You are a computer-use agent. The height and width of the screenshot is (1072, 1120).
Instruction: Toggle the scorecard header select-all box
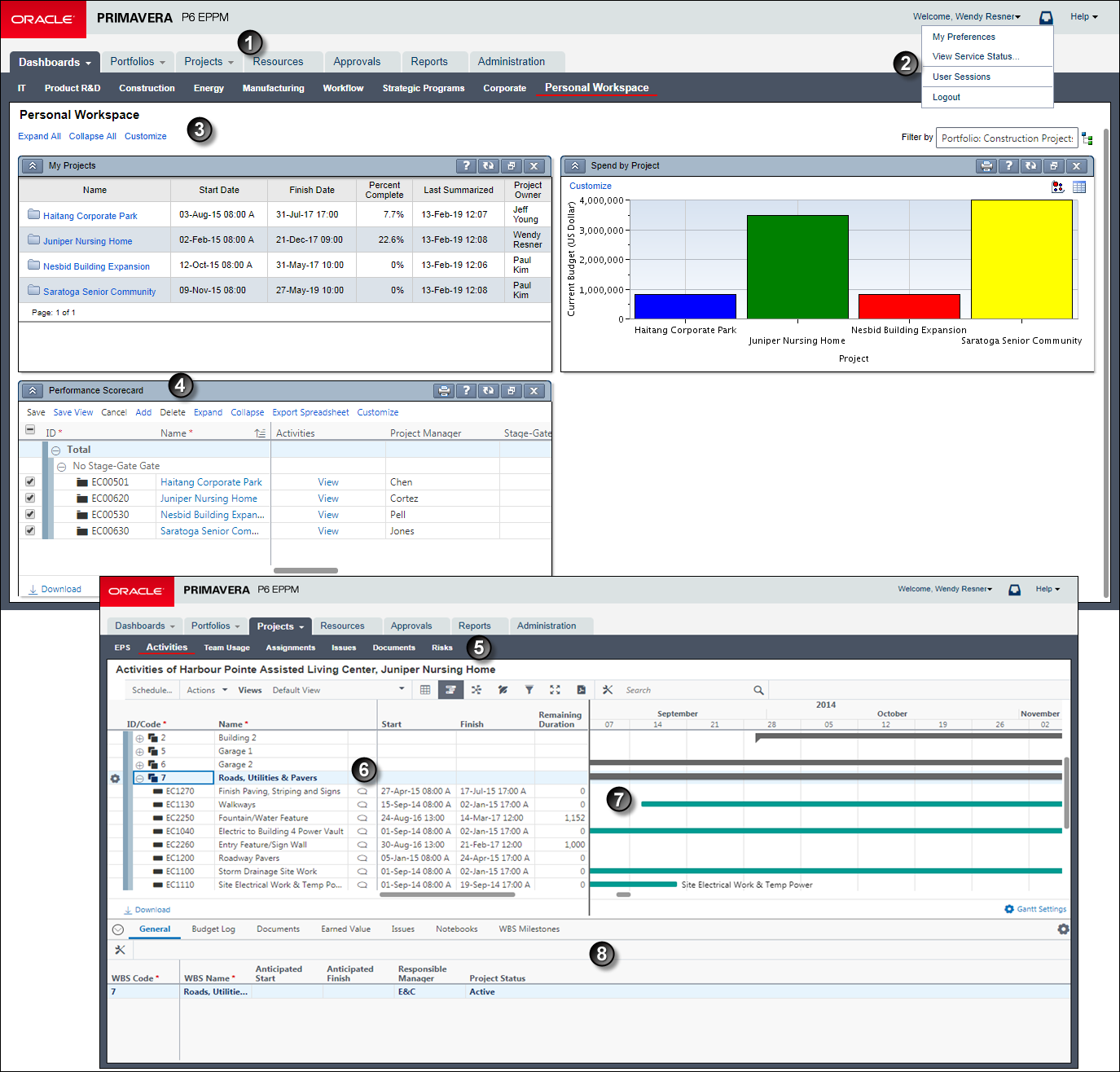tap(30, 429)
